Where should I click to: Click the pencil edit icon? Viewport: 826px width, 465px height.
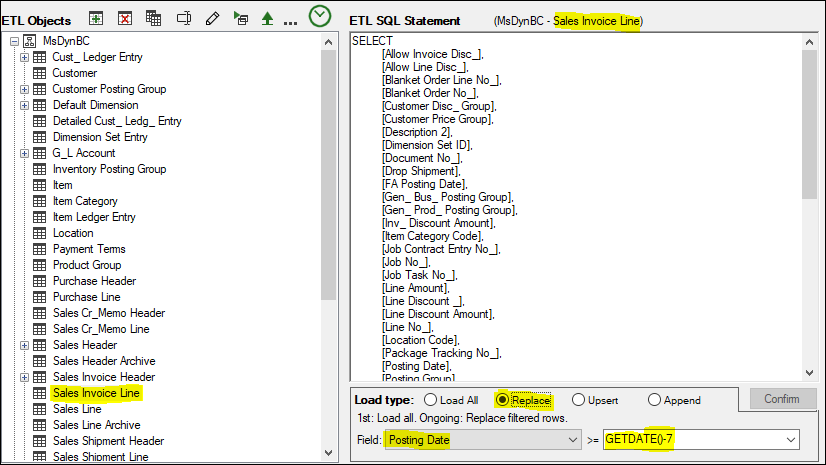[x=212, y=19]
